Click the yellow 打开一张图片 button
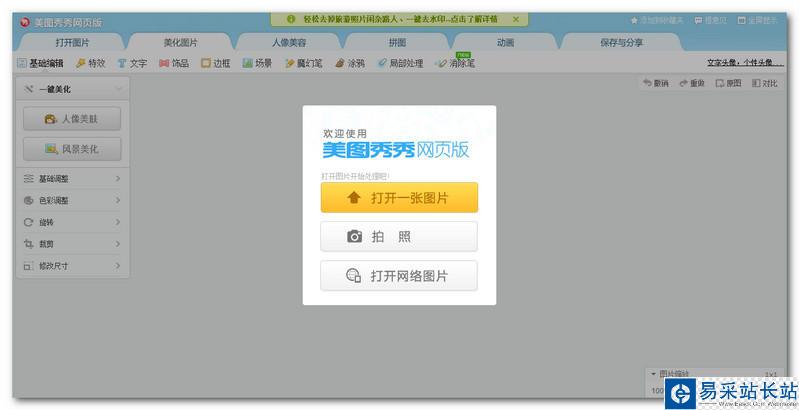 [x=399, y=198]
